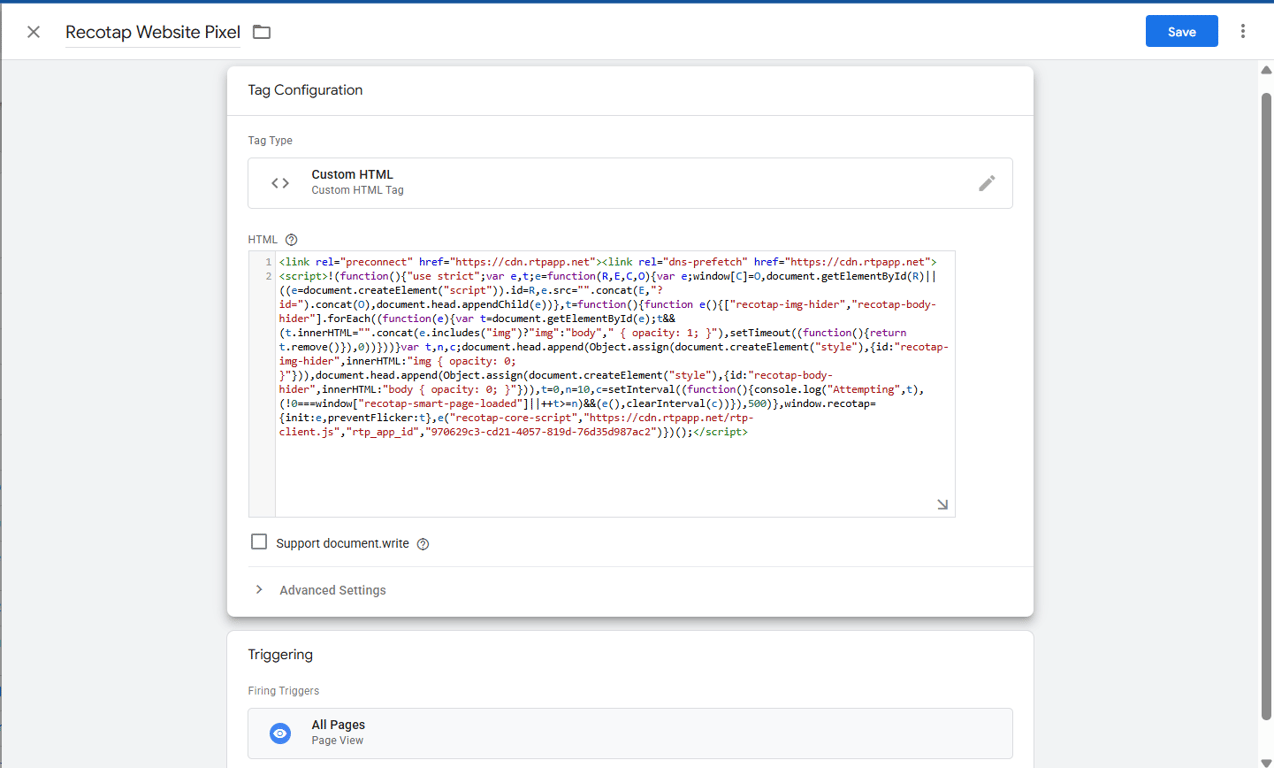Click the Tag Type label

(270, 141)
